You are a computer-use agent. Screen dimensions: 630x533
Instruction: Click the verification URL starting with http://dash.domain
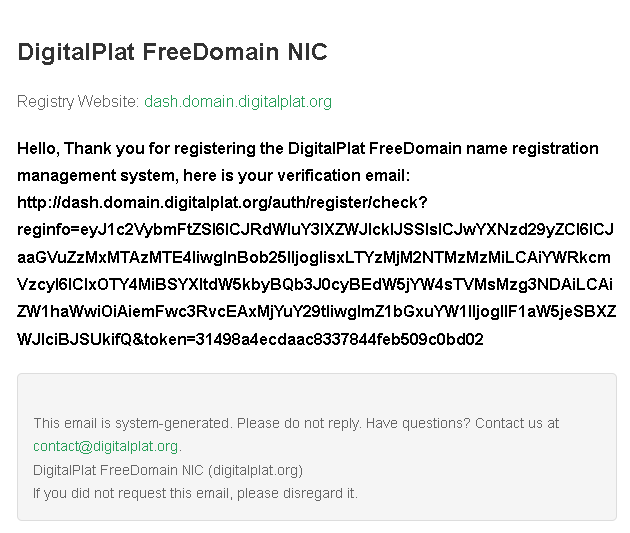222,202
